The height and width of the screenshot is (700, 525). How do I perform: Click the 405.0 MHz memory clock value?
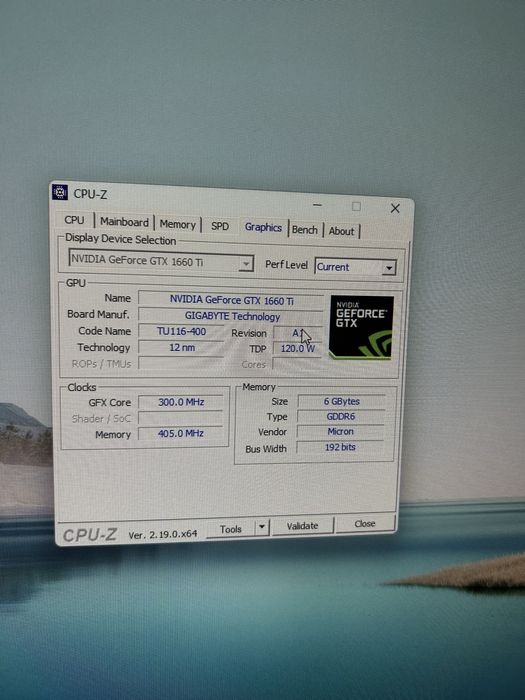[x=180, y=433]
